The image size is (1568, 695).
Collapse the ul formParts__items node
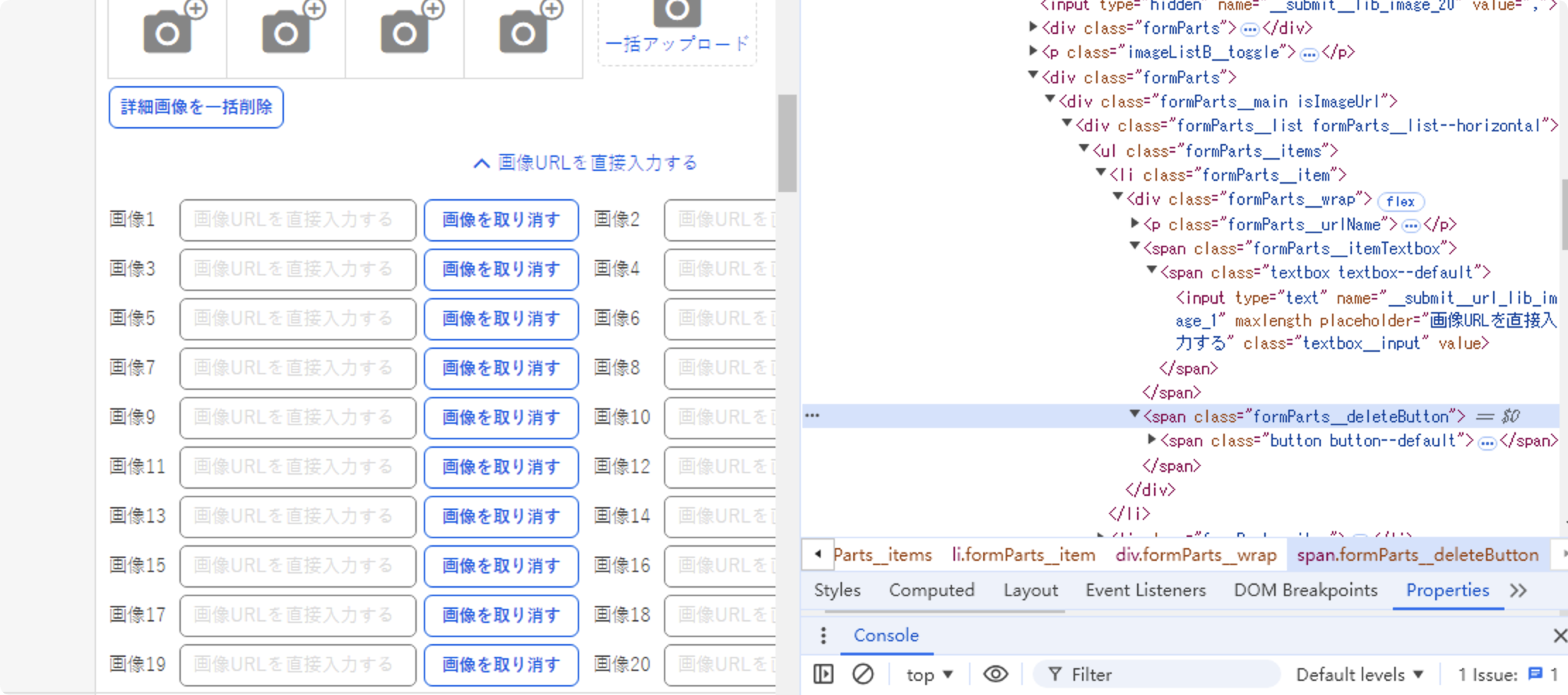coord(1083,149)
